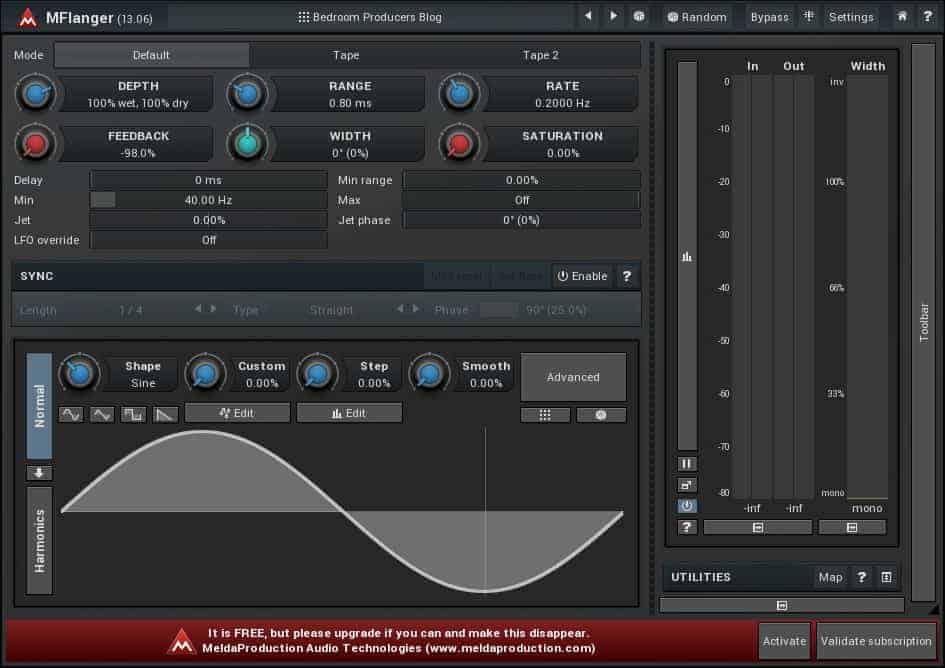Enable the Sync section
The width and height of the screenshot is (945, 668).
point(582,276)
